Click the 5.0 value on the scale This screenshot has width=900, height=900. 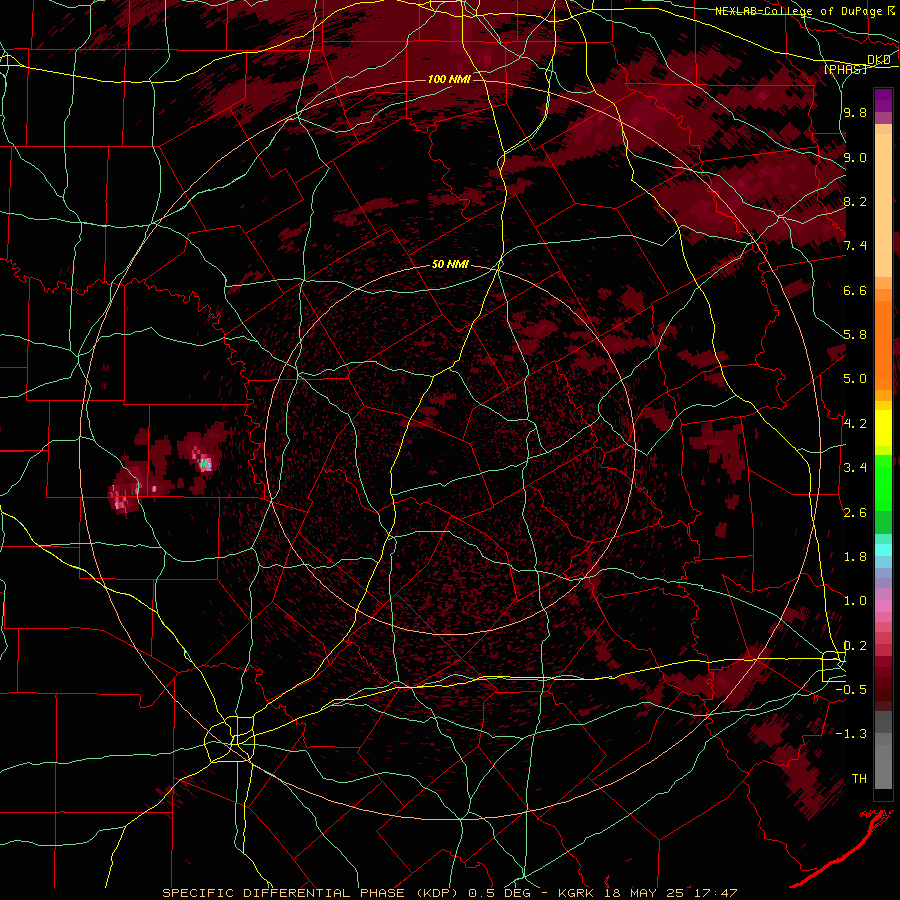[x=855, y=379]
